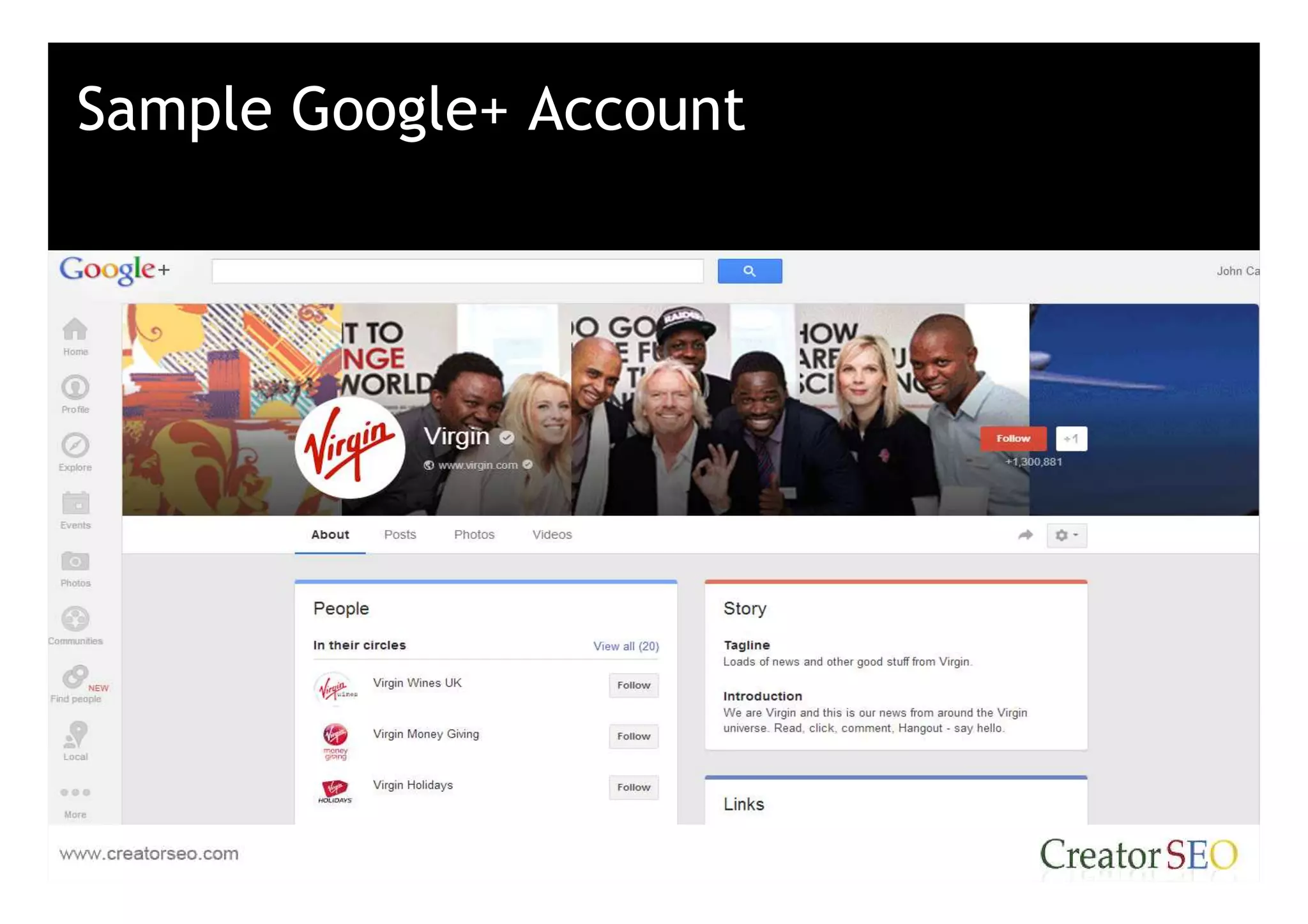Click the In their circles label
The image size is (1308, 924).
click(x=360, y=645)
